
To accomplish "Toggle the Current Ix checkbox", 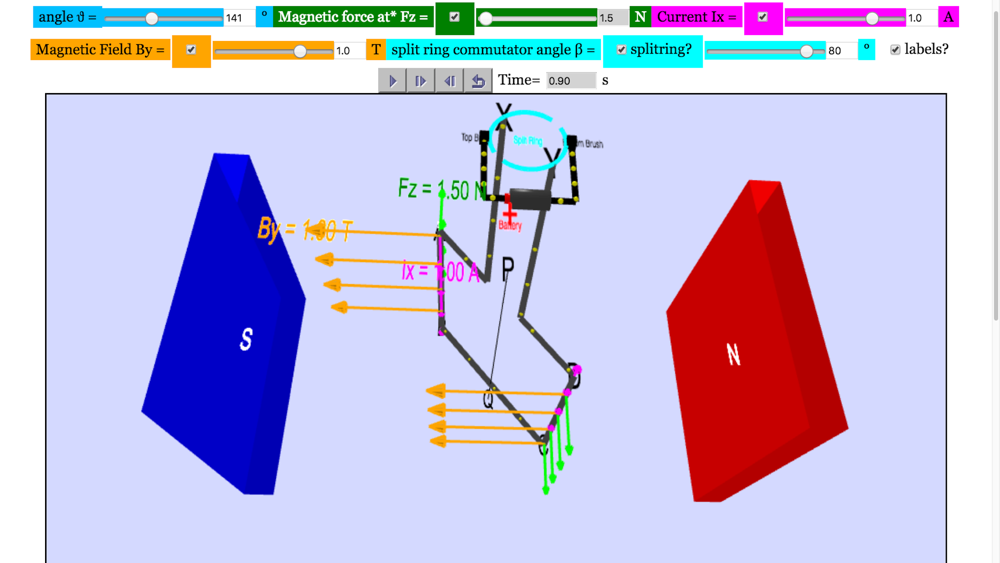I will (762, 17).
